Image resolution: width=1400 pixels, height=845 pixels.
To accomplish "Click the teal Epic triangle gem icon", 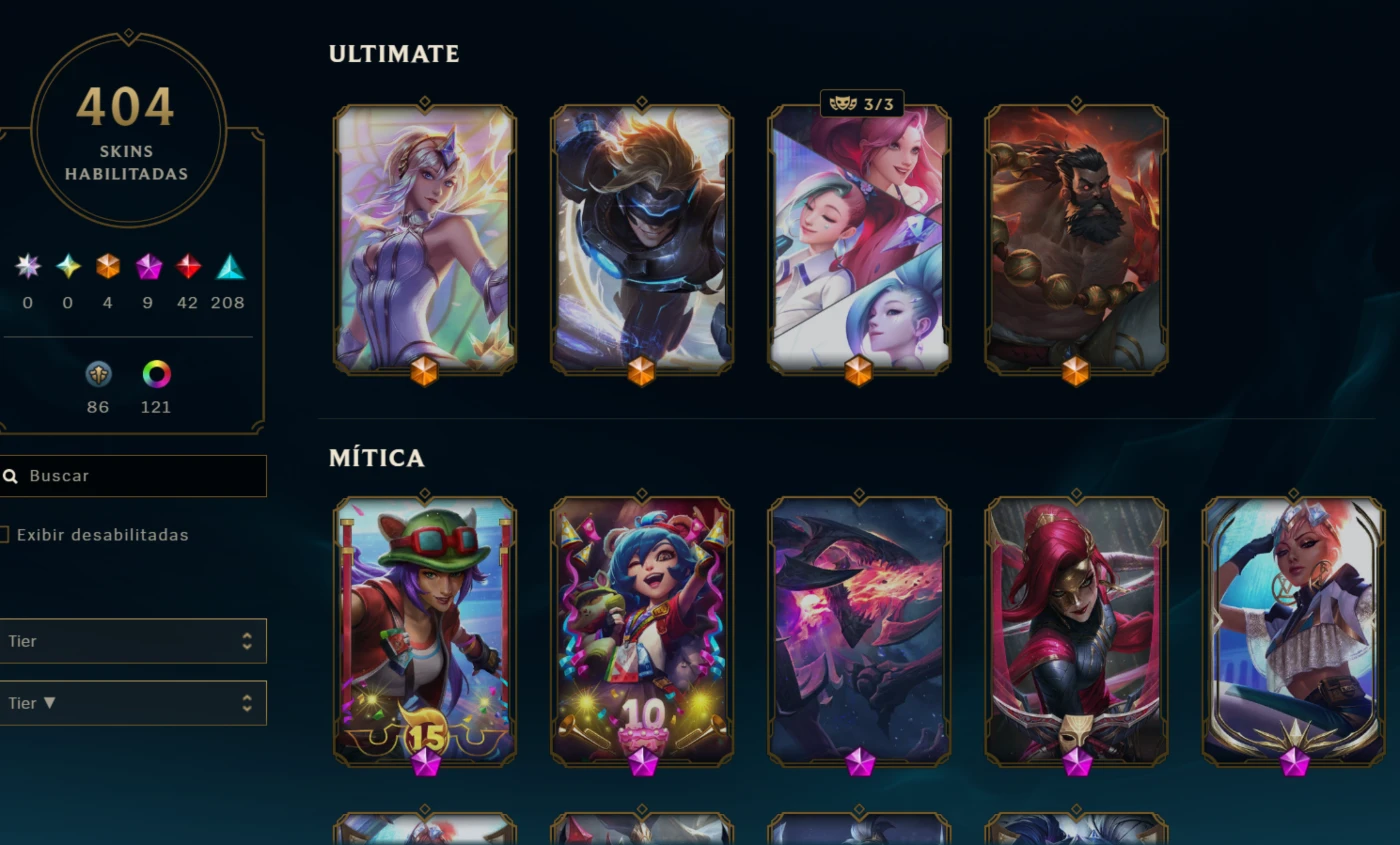I will point(230,266).
